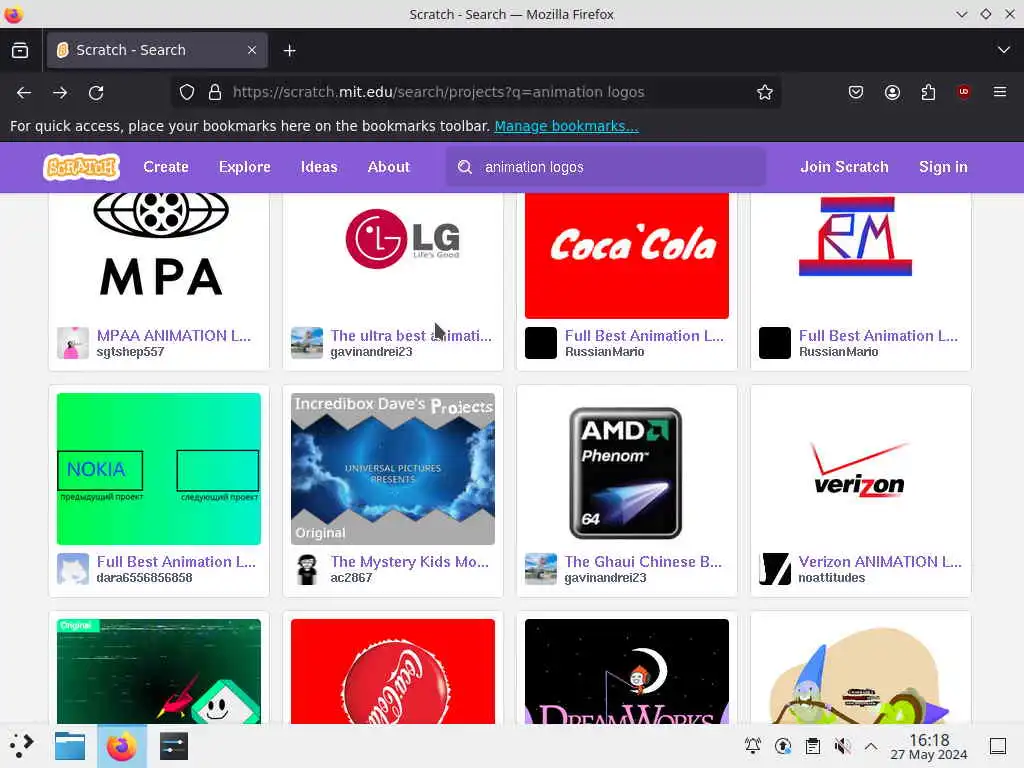Viewport: 1024px width, 768px height.
Task: Open The Ghaui Chinese B... project link
Action: pos(643,562)
